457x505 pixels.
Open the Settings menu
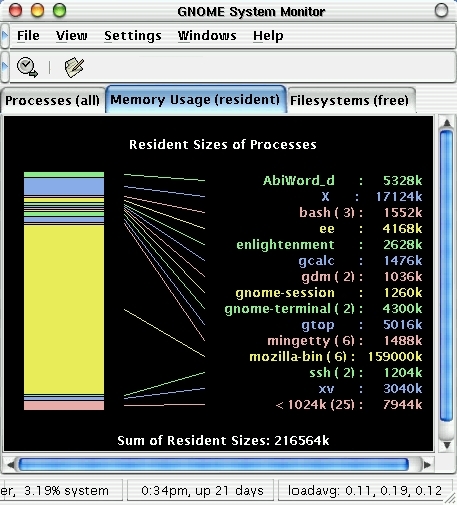133,36
